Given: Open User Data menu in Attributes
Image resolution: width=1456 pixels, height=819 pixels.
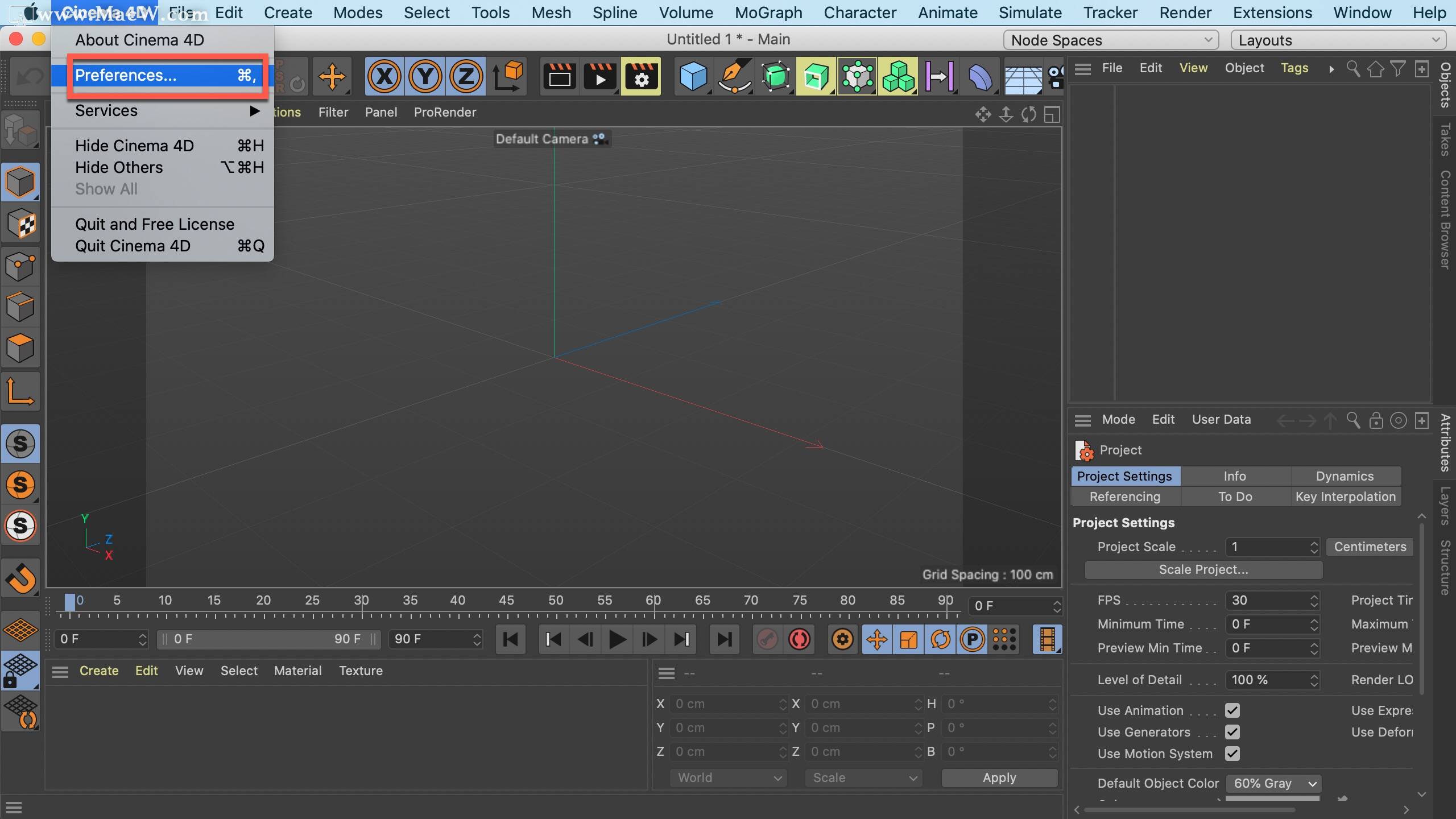Looking at the screenshot, I should [x=1221, y=419].
